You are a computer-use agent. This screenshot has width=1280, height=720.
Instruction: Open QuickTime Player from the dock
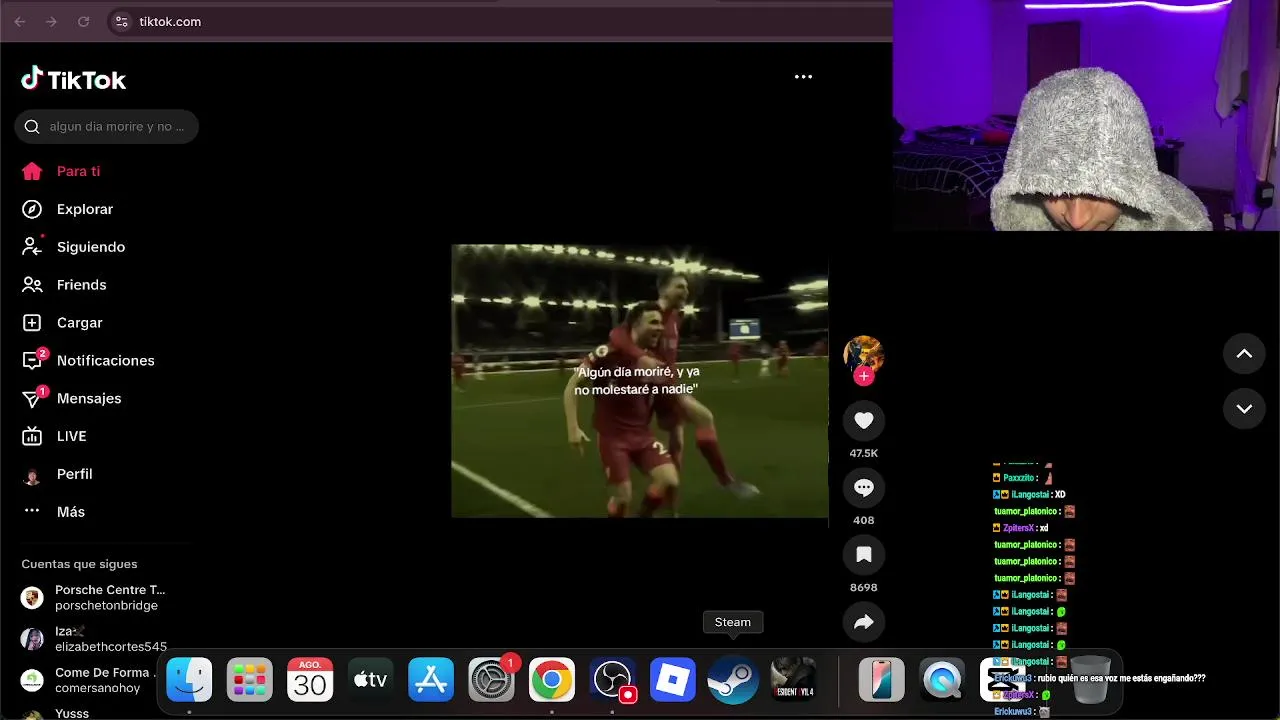pos(942,681)
